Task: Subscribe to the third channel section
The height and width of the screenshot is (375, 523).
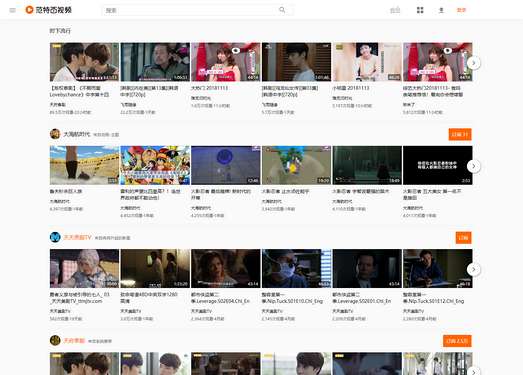Action: point(457,341)
